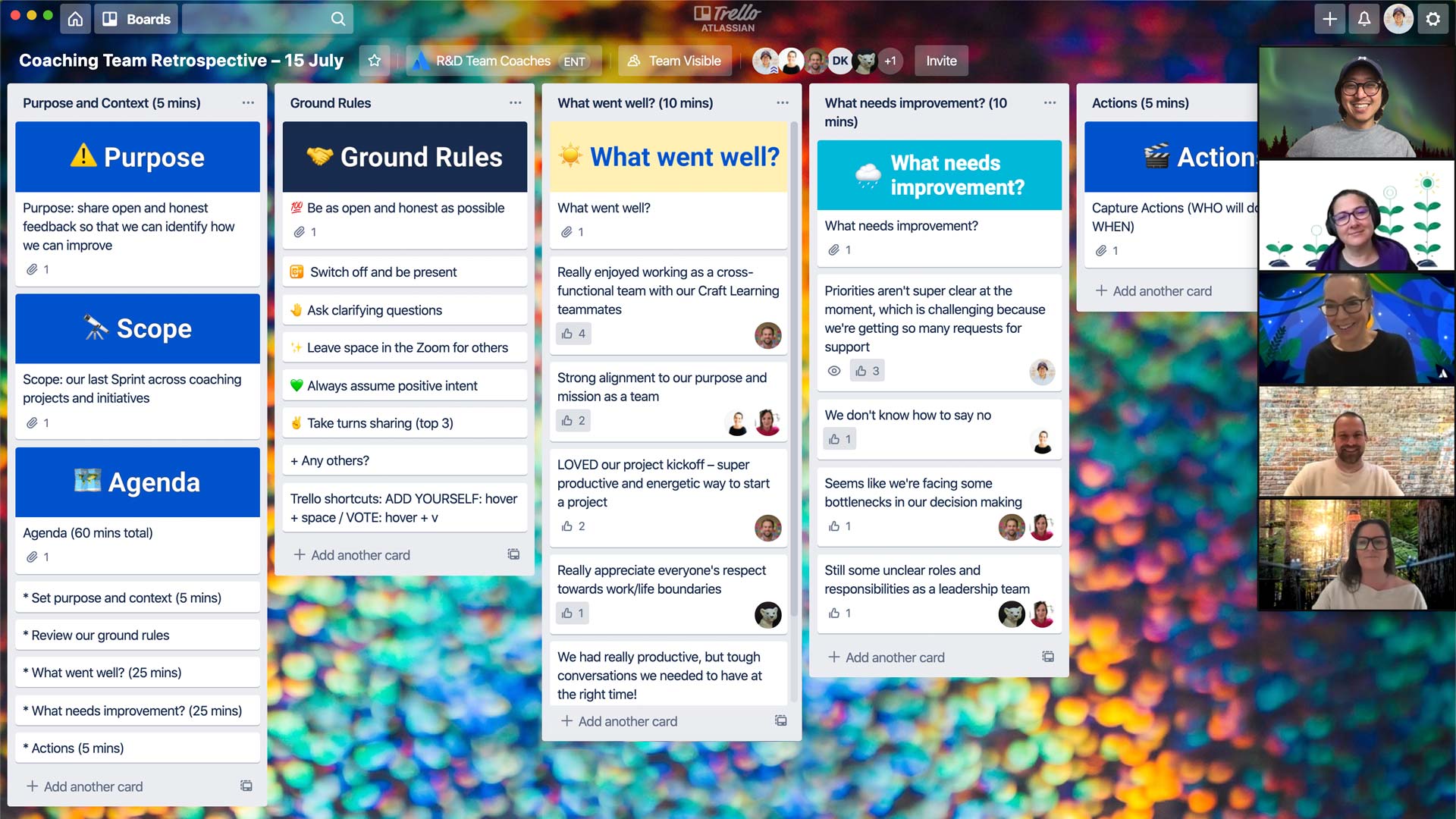1456x819 pixels.
Task: Open the search icon in top navigation
Action: point(338,18)
